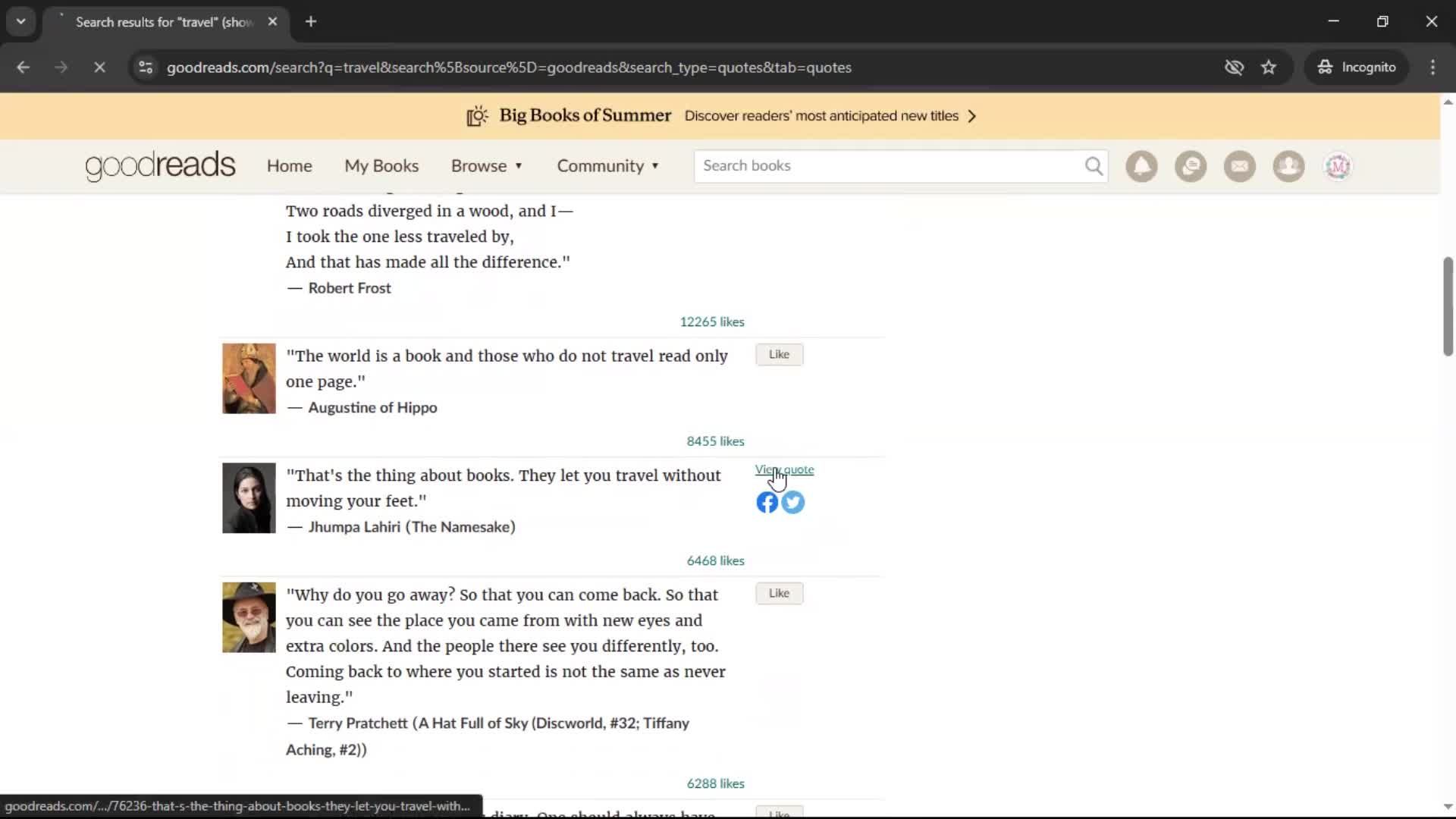The width and height of the screenshot is (1456, 819).
Task: Share Jhumpa Lahiri quote on Twitter
Action: click(x=793, y=502)
